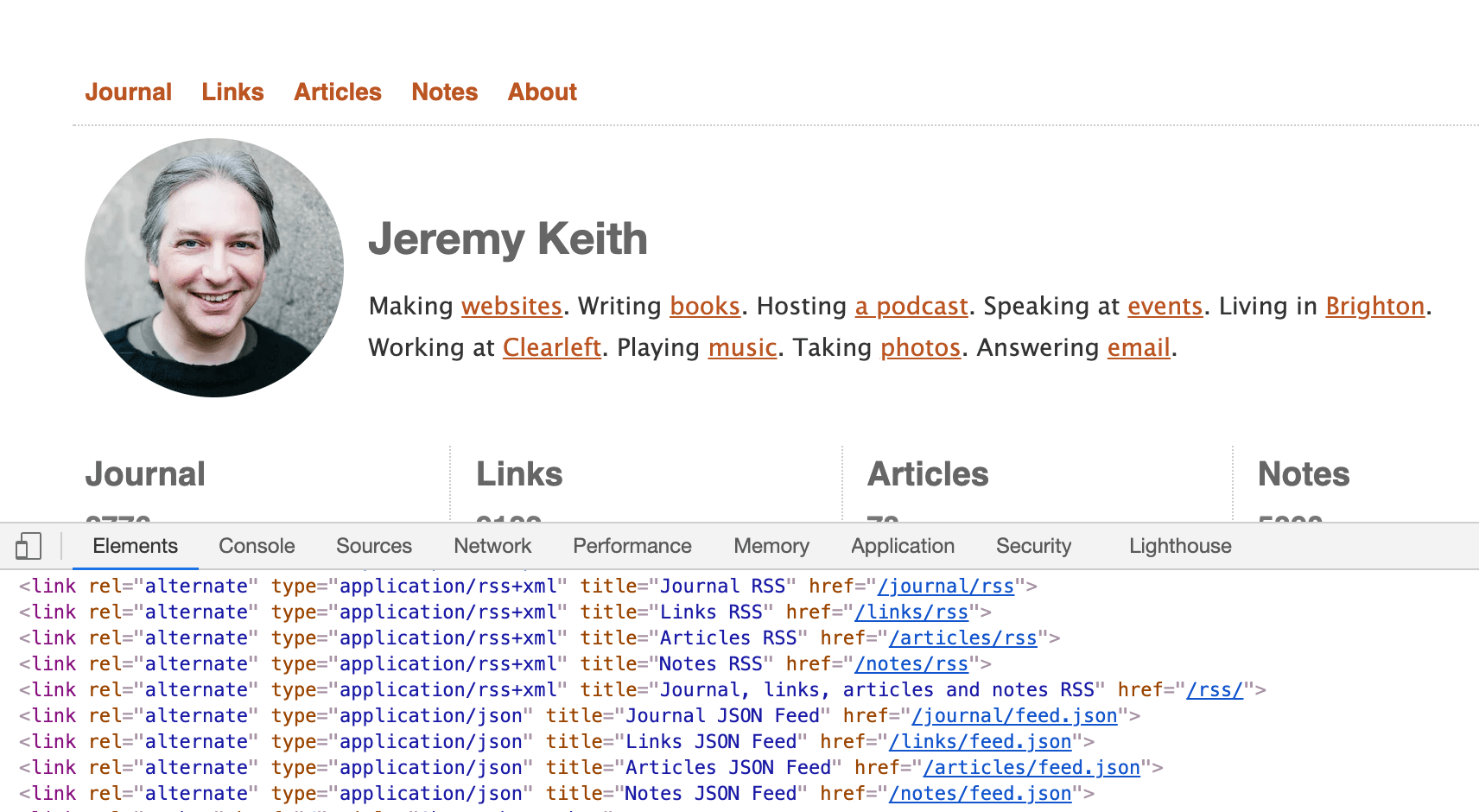Open the Journal navigation link
The height and width of the screenshot is (812, 1479).
pyautogui.click(x=128, y=92)
